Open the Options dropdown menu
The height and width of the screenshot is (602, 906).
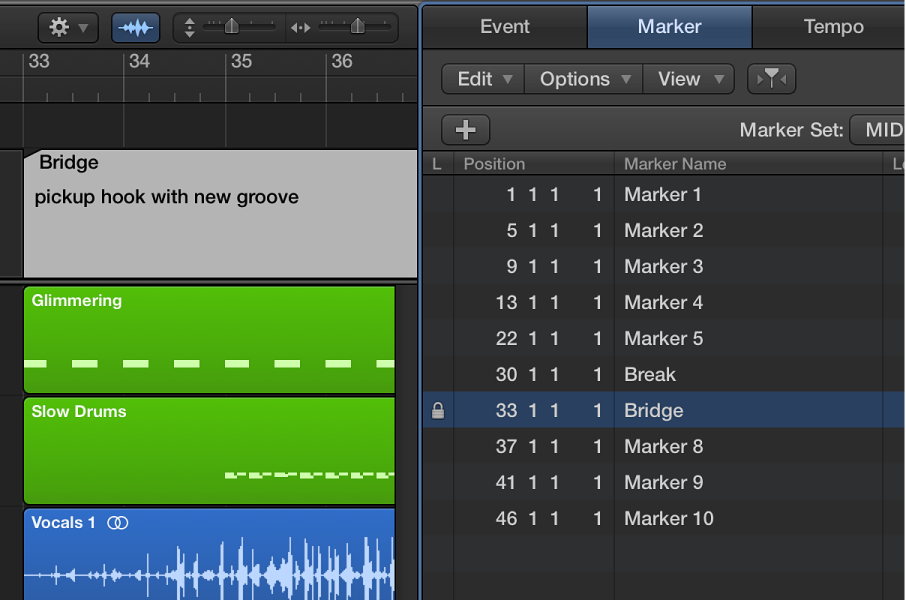(x=584, y=79)
